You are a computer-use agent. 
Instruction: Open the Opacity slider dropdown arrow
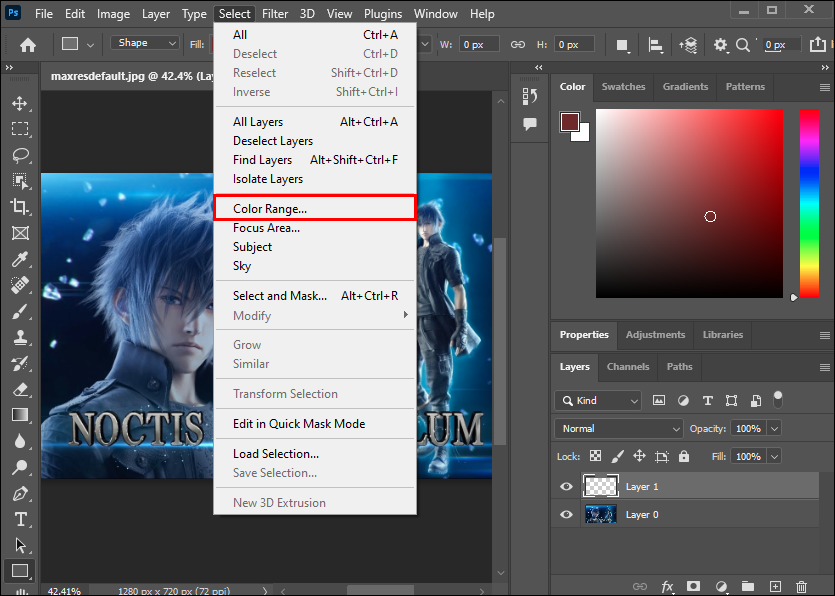775,428
